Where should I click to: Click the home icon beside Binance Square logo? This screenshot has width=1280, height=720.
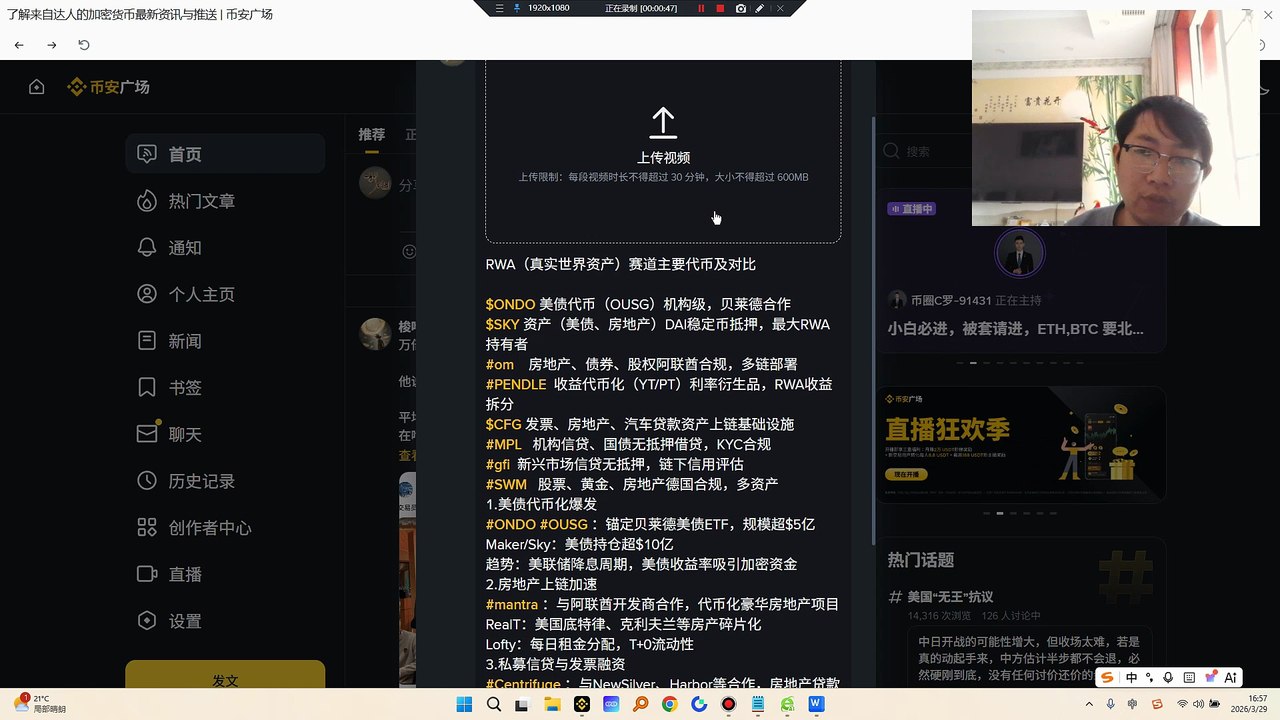point(37,87)
